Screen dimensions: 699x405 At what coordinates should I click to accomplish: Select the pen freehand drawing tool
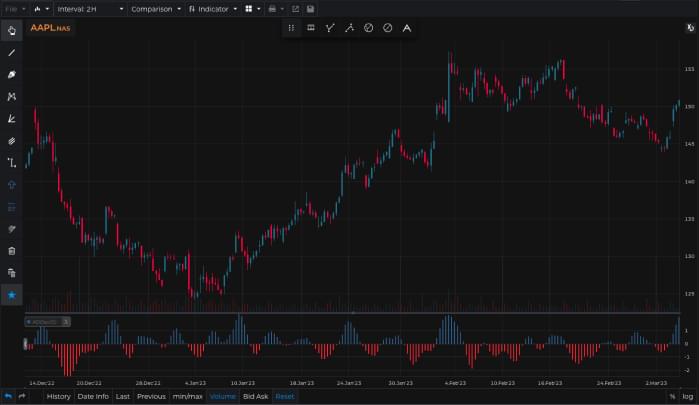tap(12, 74)
